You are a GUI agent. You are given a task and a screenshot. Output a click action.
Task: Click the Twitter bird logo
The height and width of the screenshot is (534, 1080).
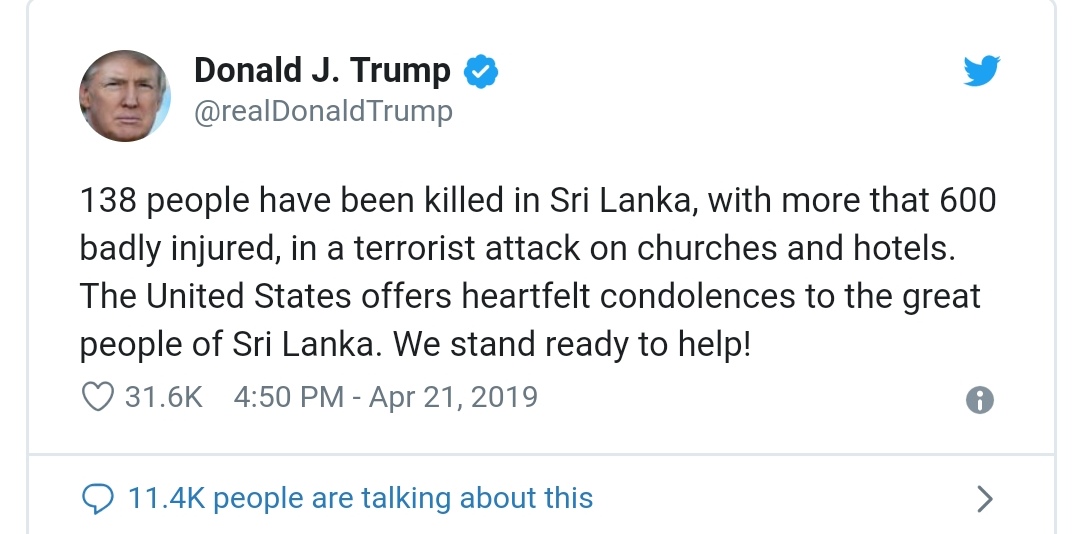coord(981,71)
